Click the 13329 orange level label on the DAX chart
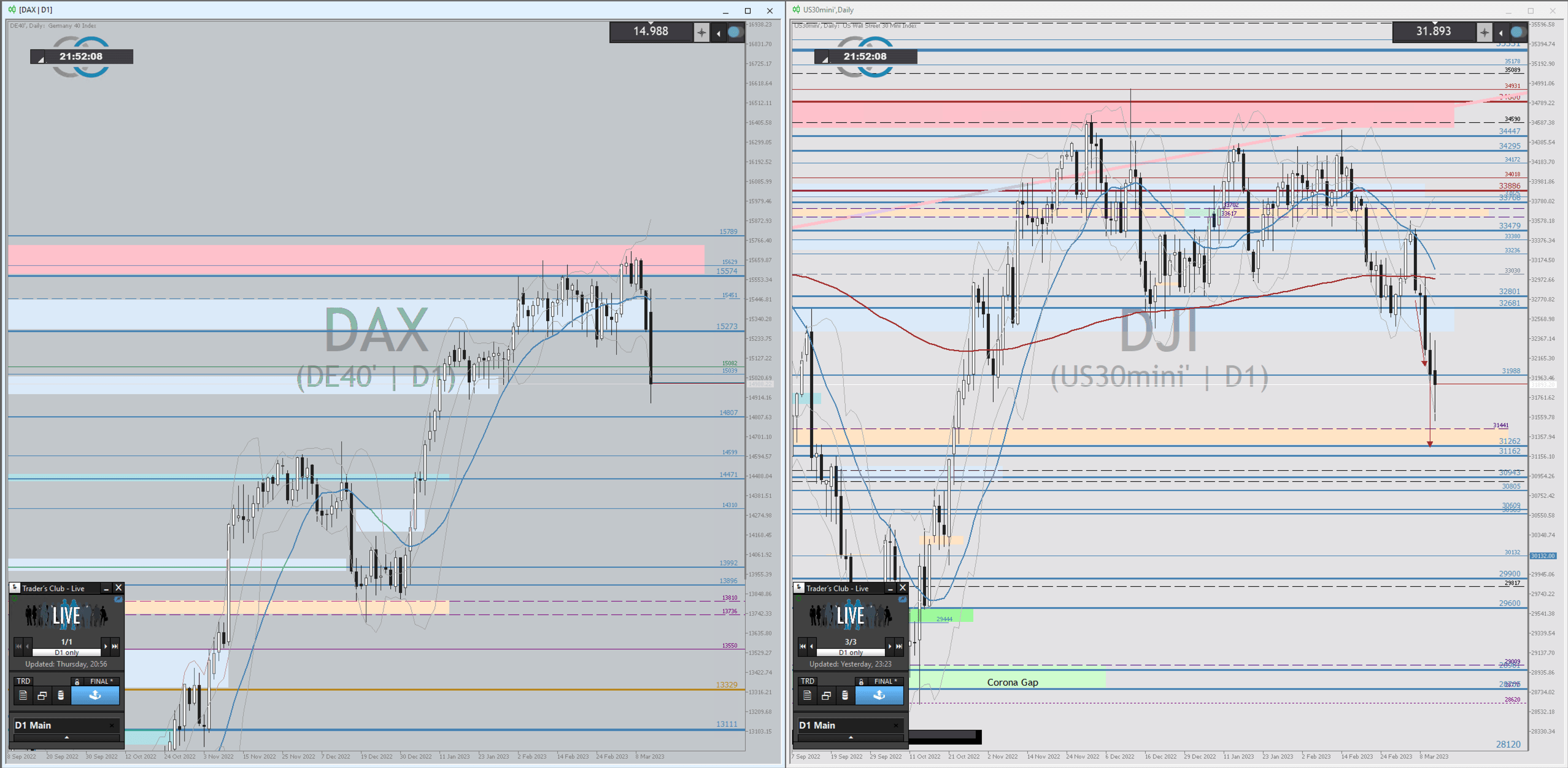The height and width of the screenshot is (768, 1568). pyautogui.click(x=727, y=685)
